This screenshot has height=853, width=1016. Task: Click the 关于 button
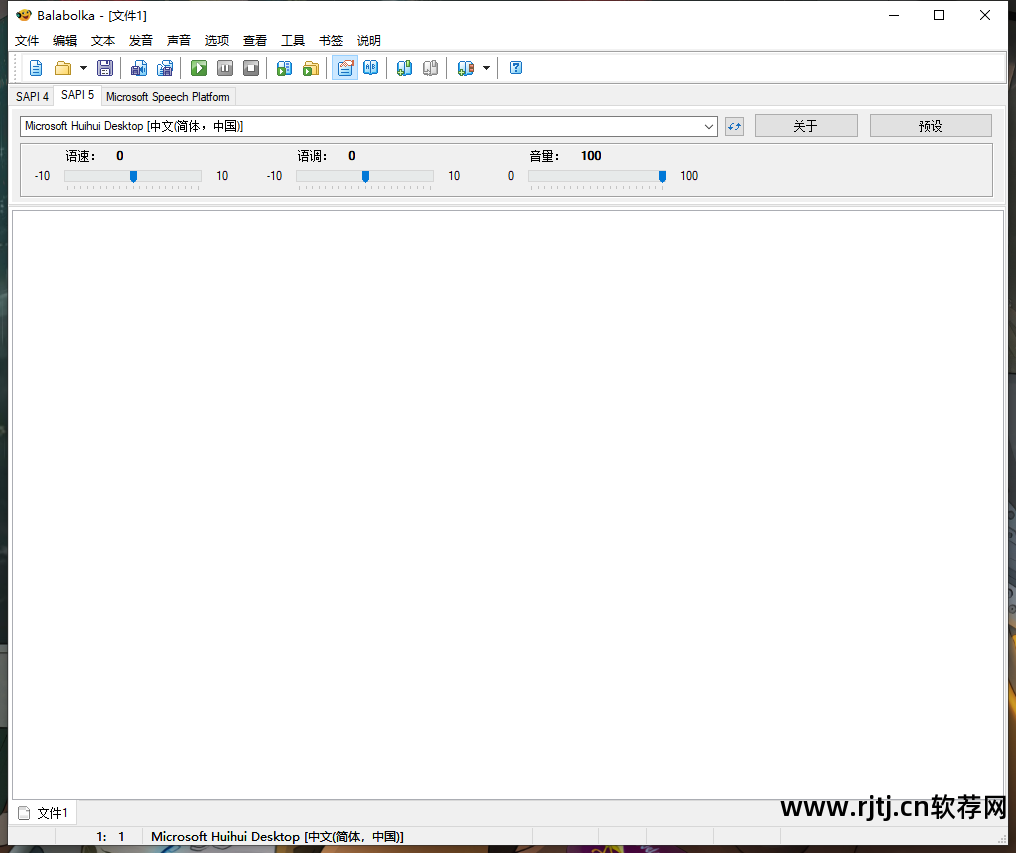[x=806, y=126]
